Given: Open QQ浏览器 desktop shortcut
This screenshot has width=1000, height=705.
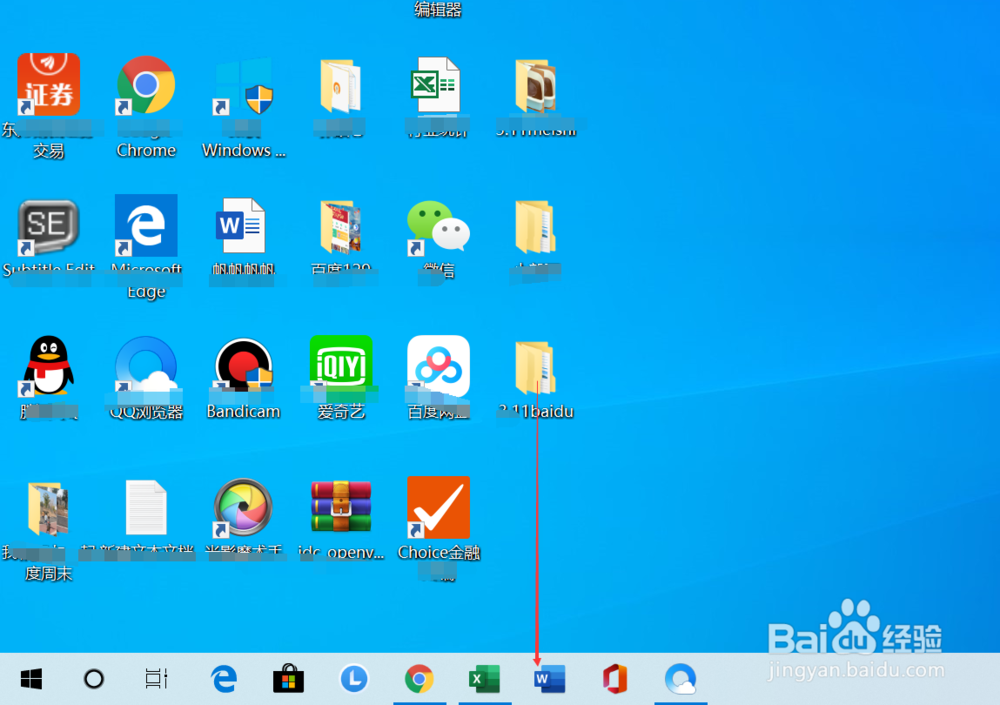Looking at the screenshot, I should coord(146,365).
